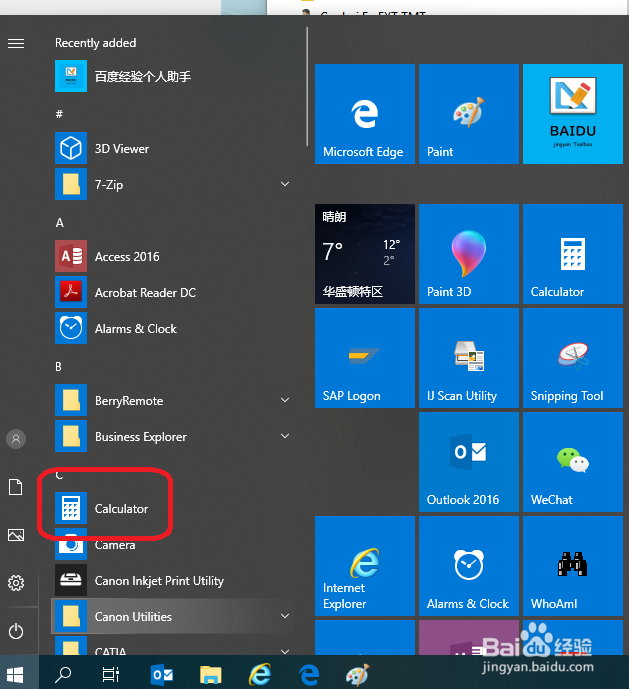The width and height of the screenshot is (629, 689).
Task: Expand the Canon Utilities chevron
Action: pos(285,616)
